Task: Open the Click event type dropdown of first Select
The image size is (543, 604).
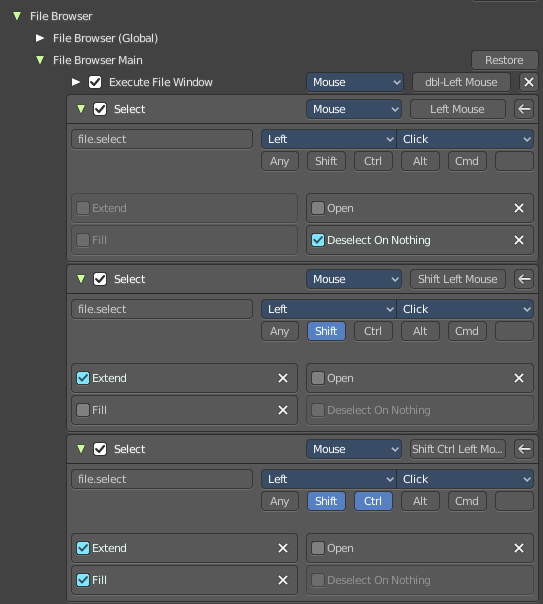Action: coord(465,139)
